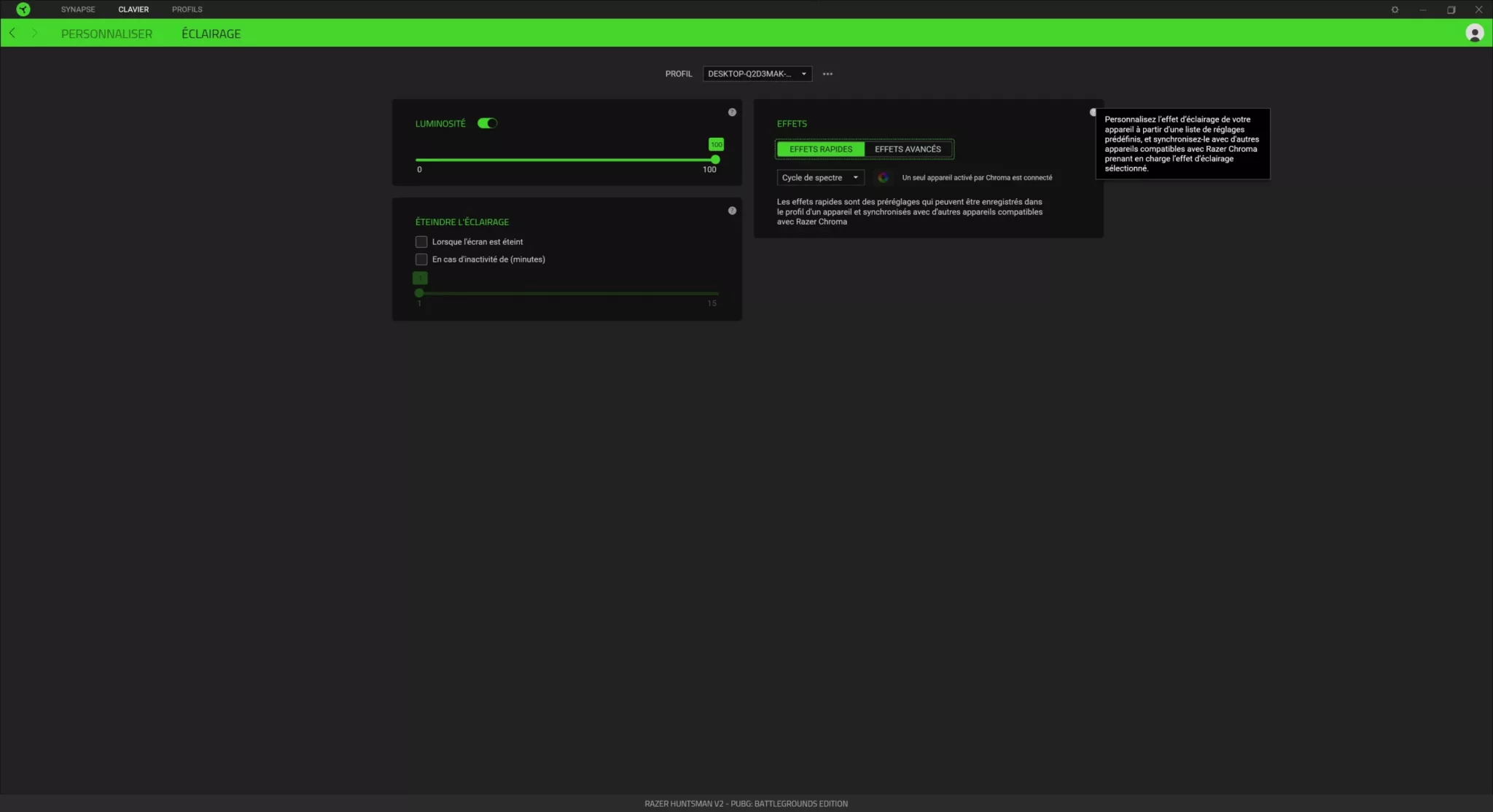Switch to the Profils tab
1493x812 pixels.
187,9
